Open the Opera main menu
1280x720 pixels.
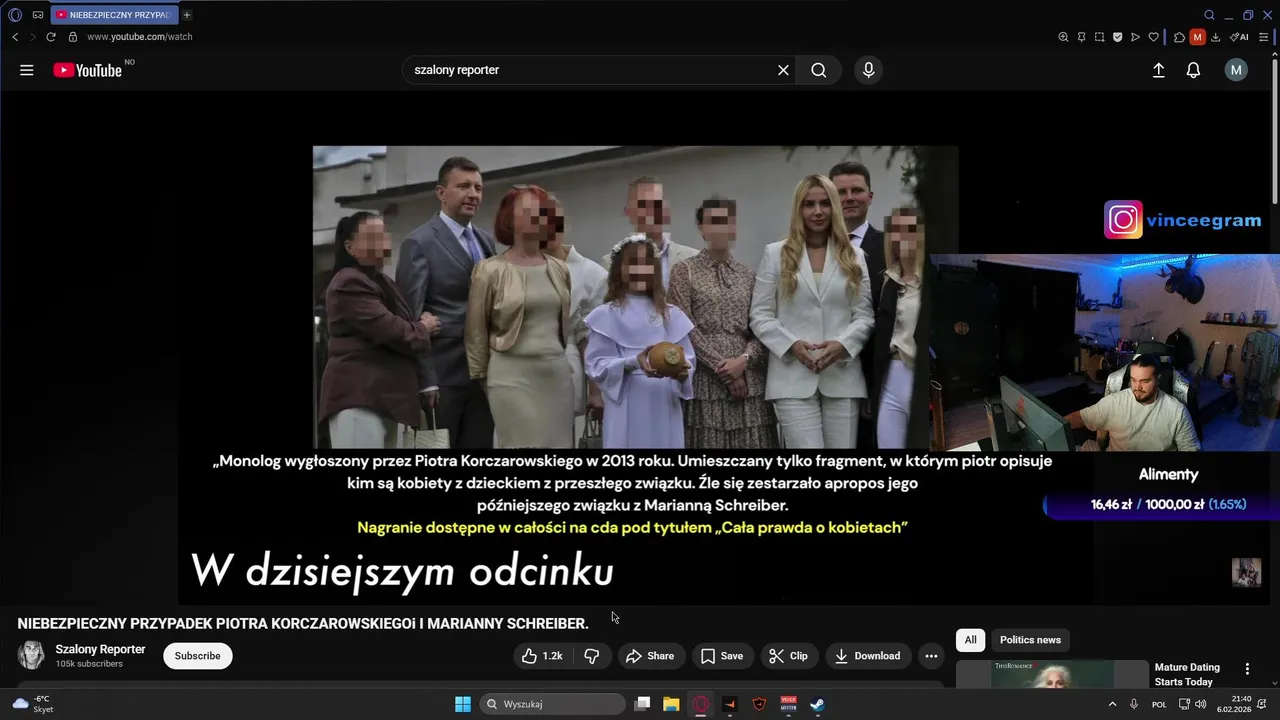coord(15,15)
